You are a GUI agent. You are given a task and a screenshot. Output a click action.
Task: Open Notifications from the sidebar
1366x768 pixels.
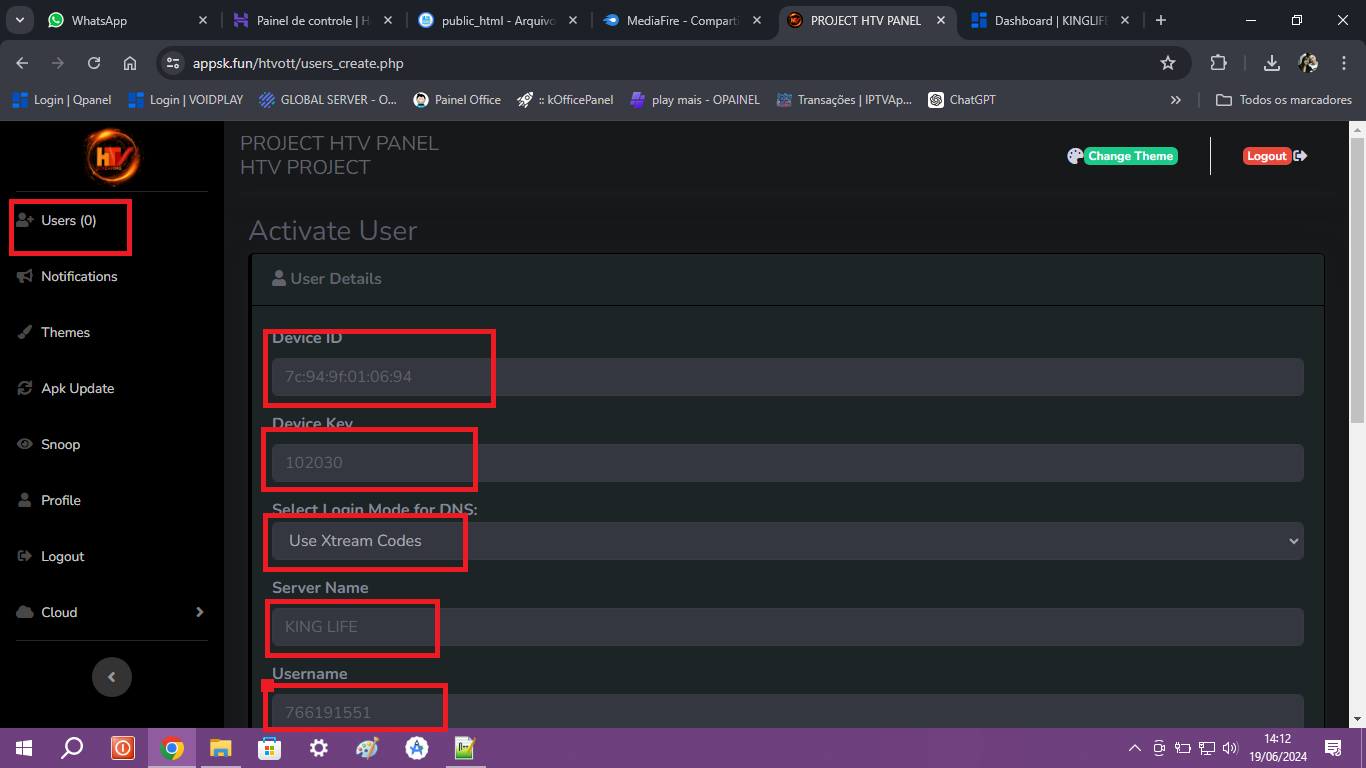pyautogui.click(x=79, y=277)
